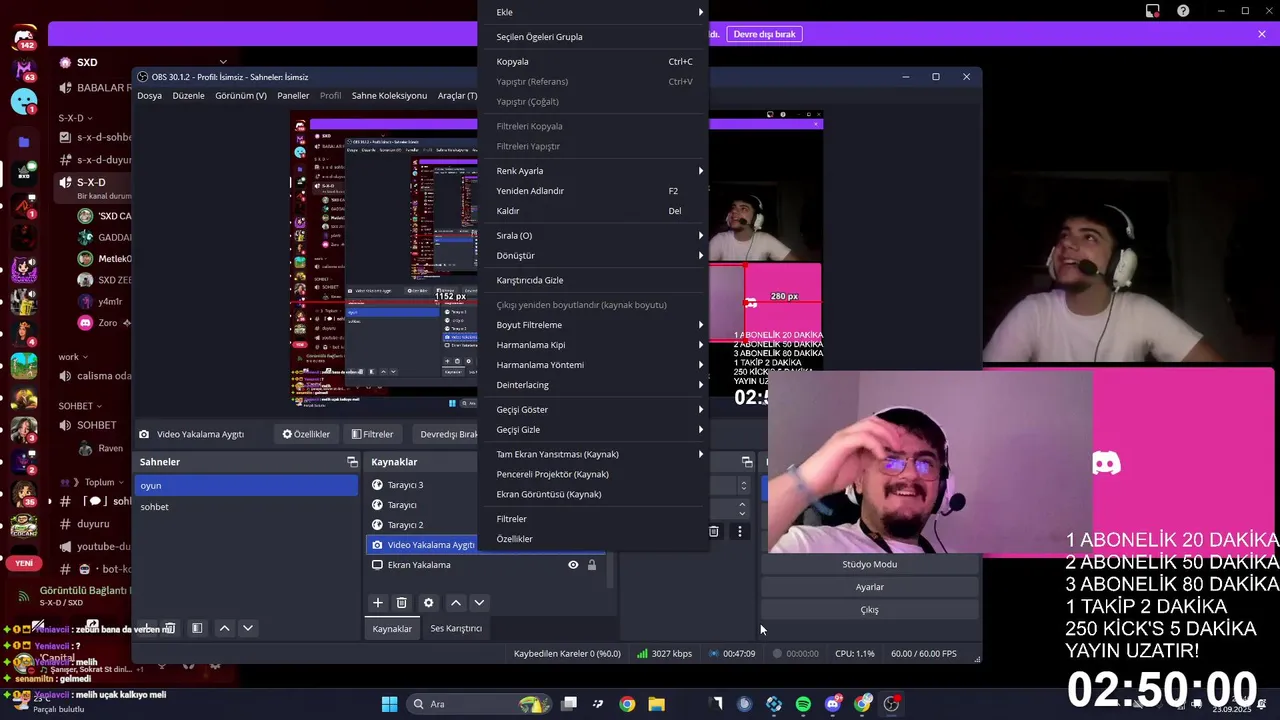Click Ayarlar button in OBS controls
The width and height of the screenshot is (1280, 720).
coord(869,587)
